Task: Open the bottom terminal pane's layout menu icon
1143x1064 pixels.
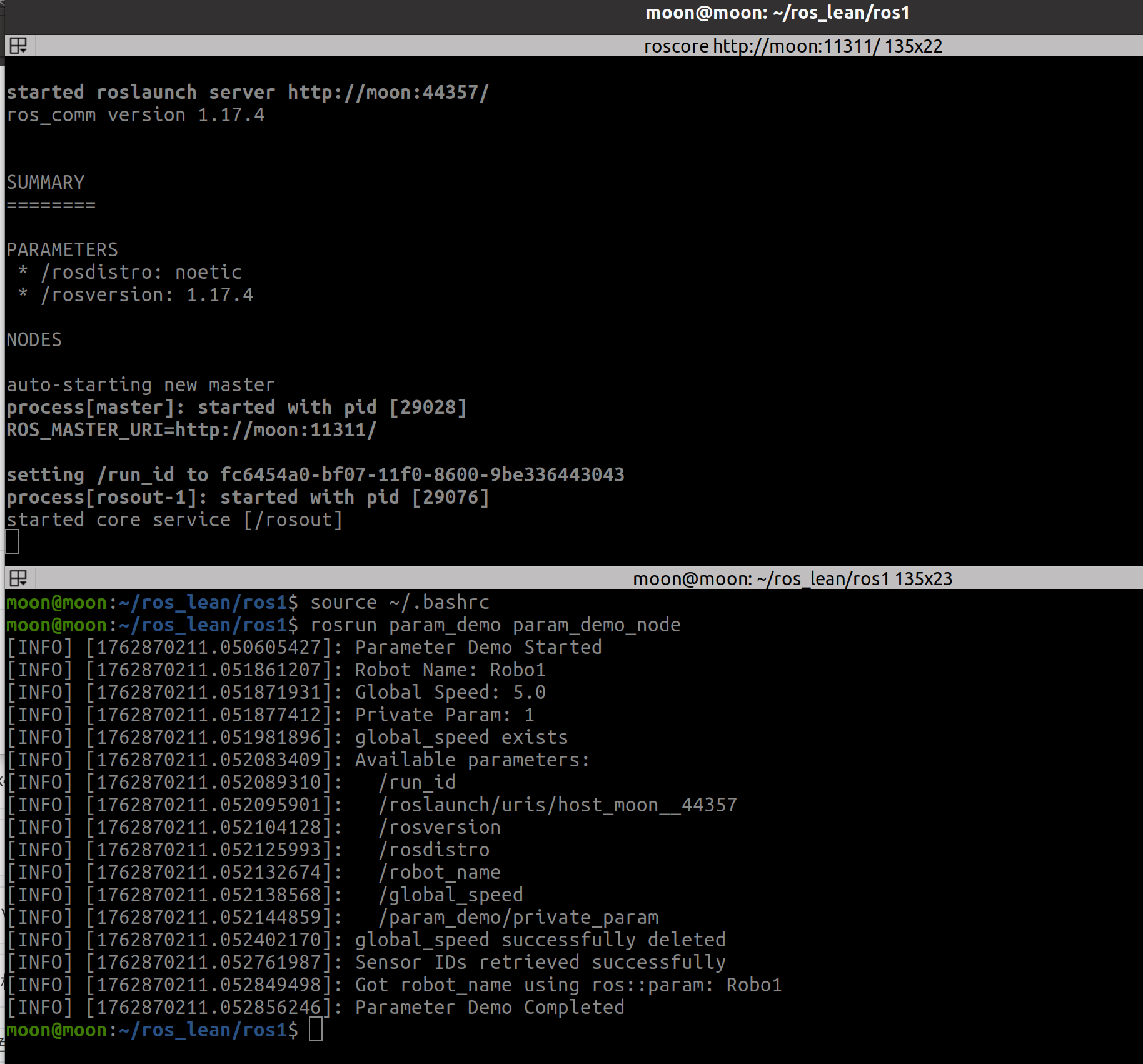Action: click(x=19, y=578)
